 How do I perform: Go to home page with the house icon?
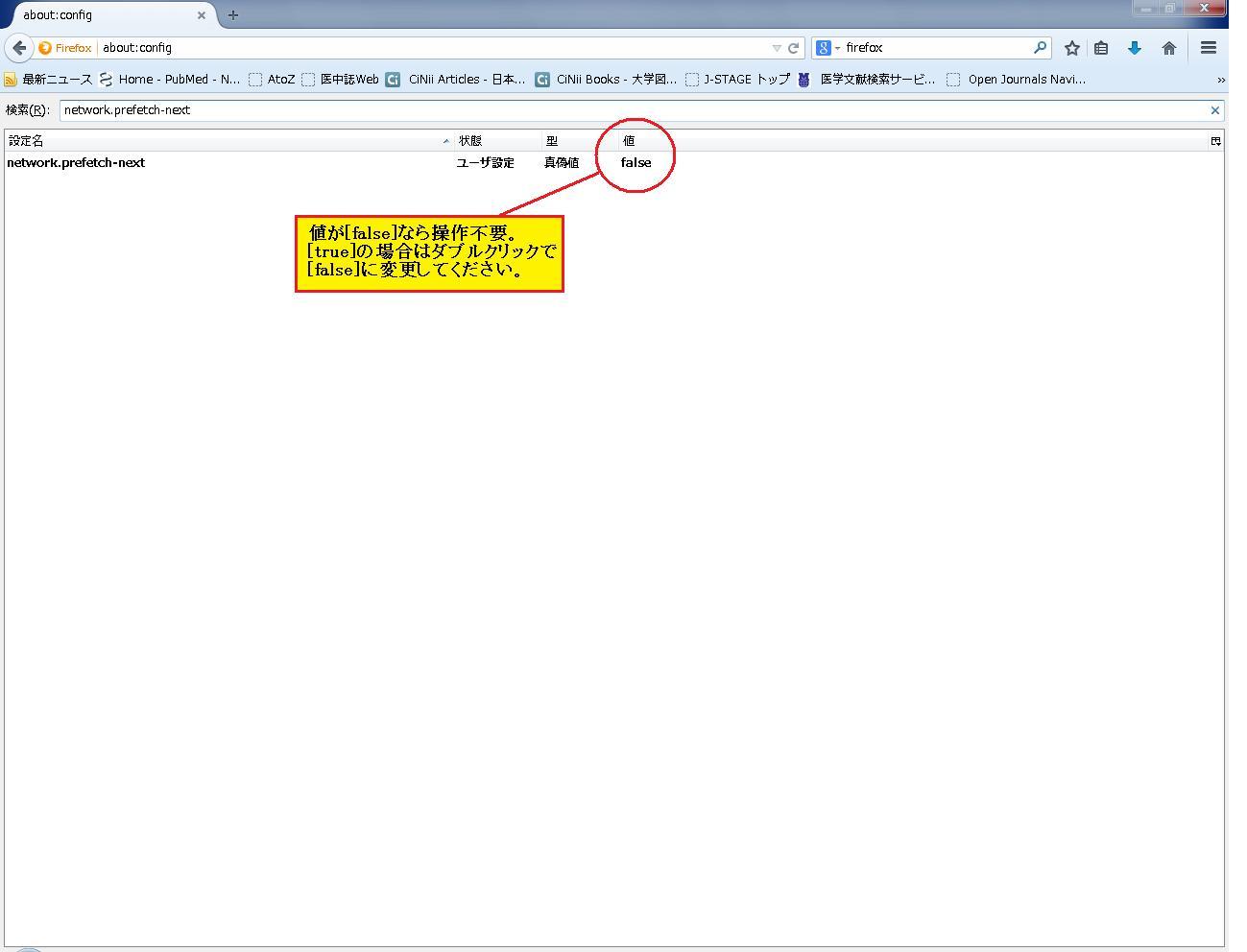pos(1169,48)
